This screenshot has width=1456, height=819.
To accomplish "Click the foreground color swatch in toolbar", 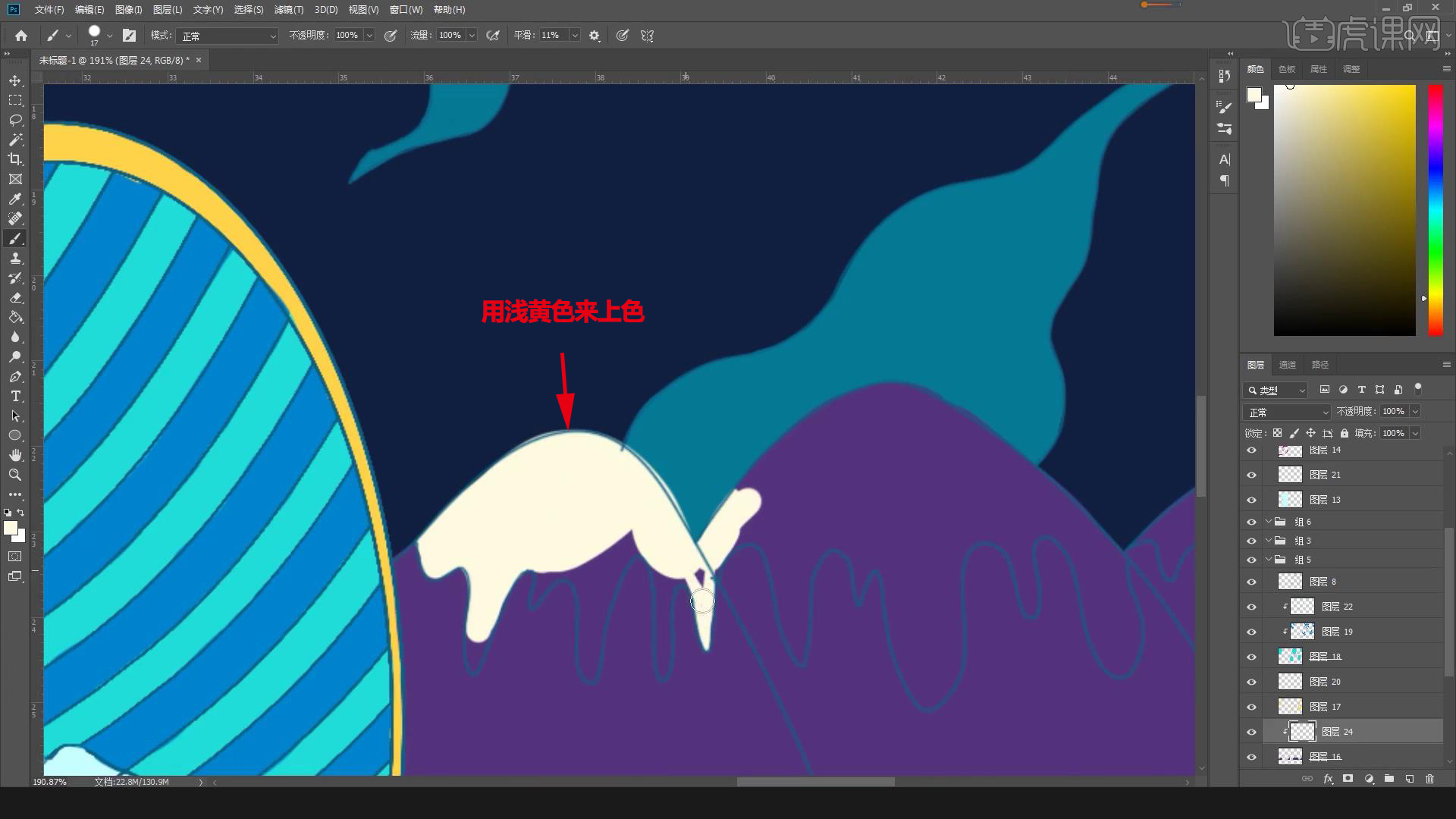I will click(x=11, y=528).
